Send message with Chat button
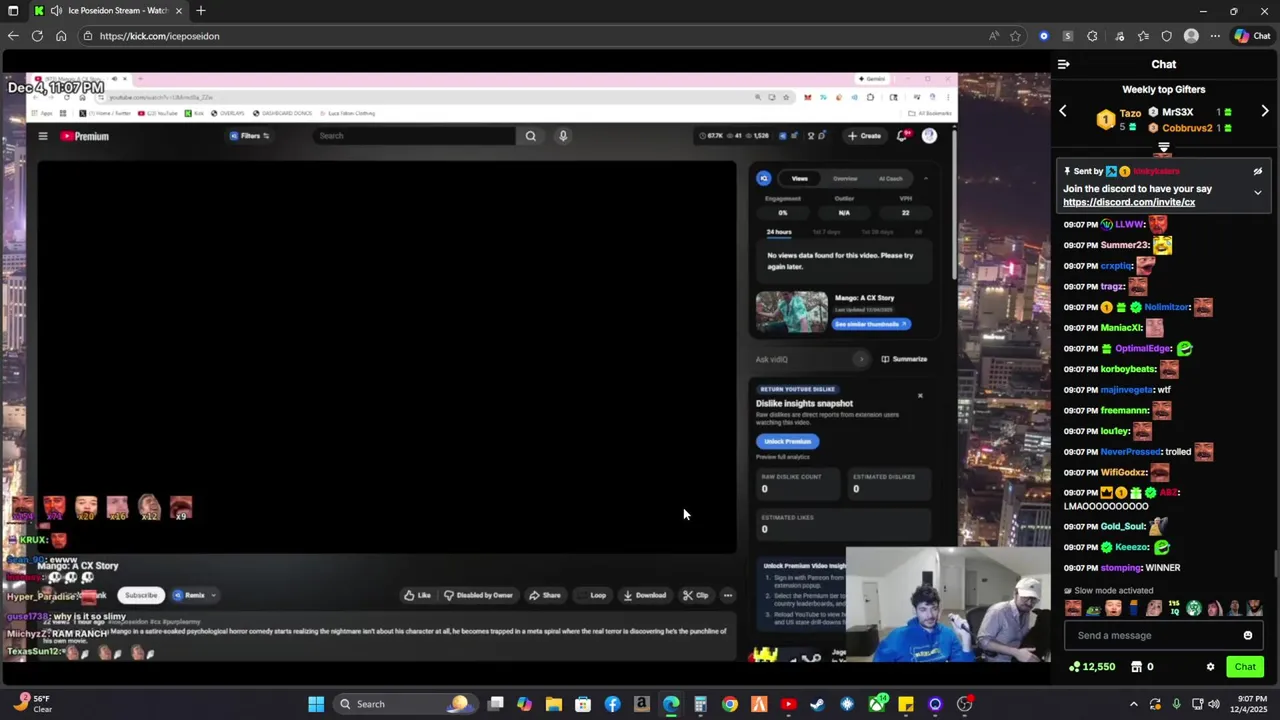Viewport: 1280px width, 720px height. [1245, 667]
